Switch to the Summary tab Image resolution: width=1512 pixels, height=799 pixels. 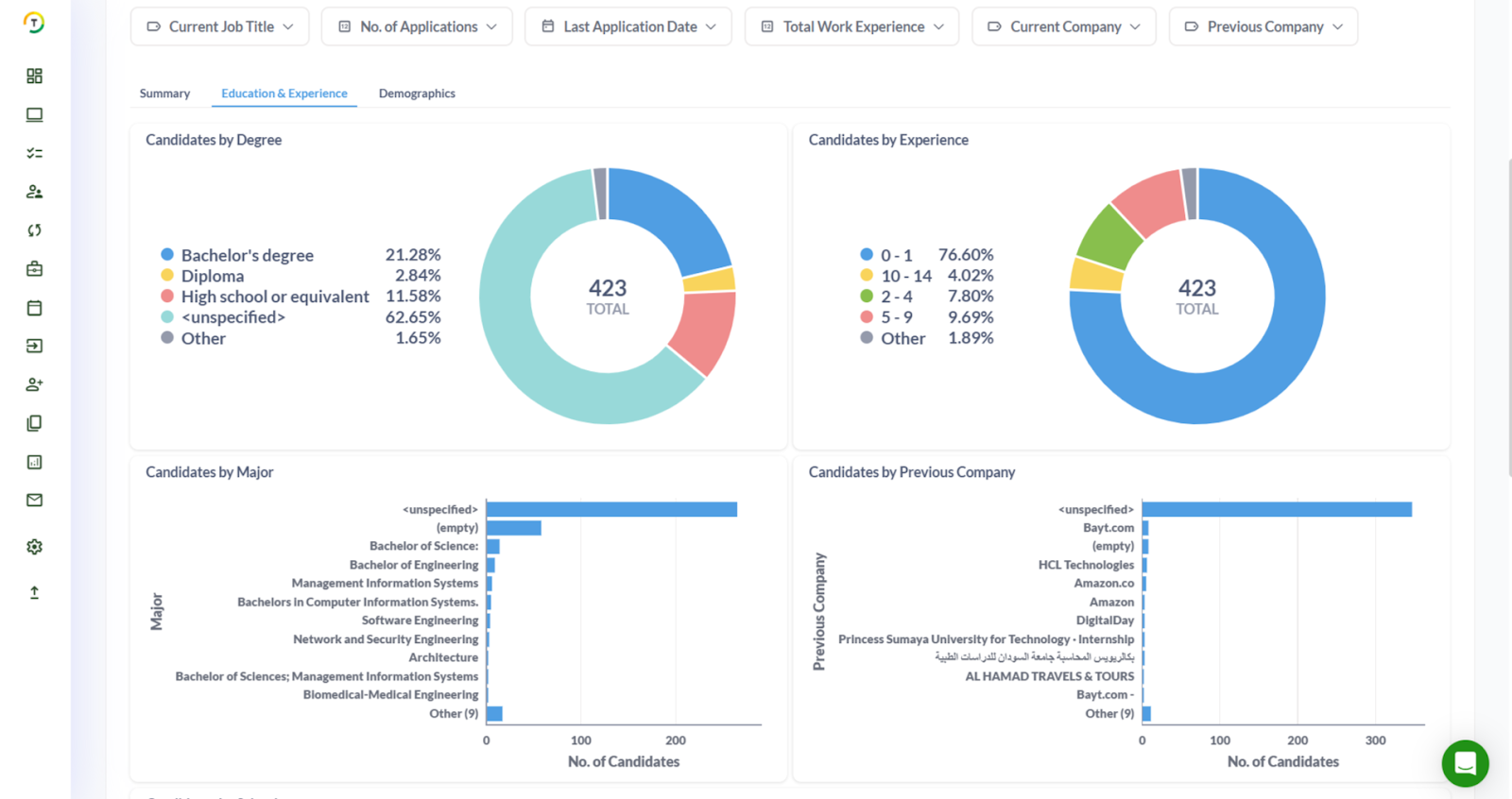pyautogui.click(x=164, y=93)
